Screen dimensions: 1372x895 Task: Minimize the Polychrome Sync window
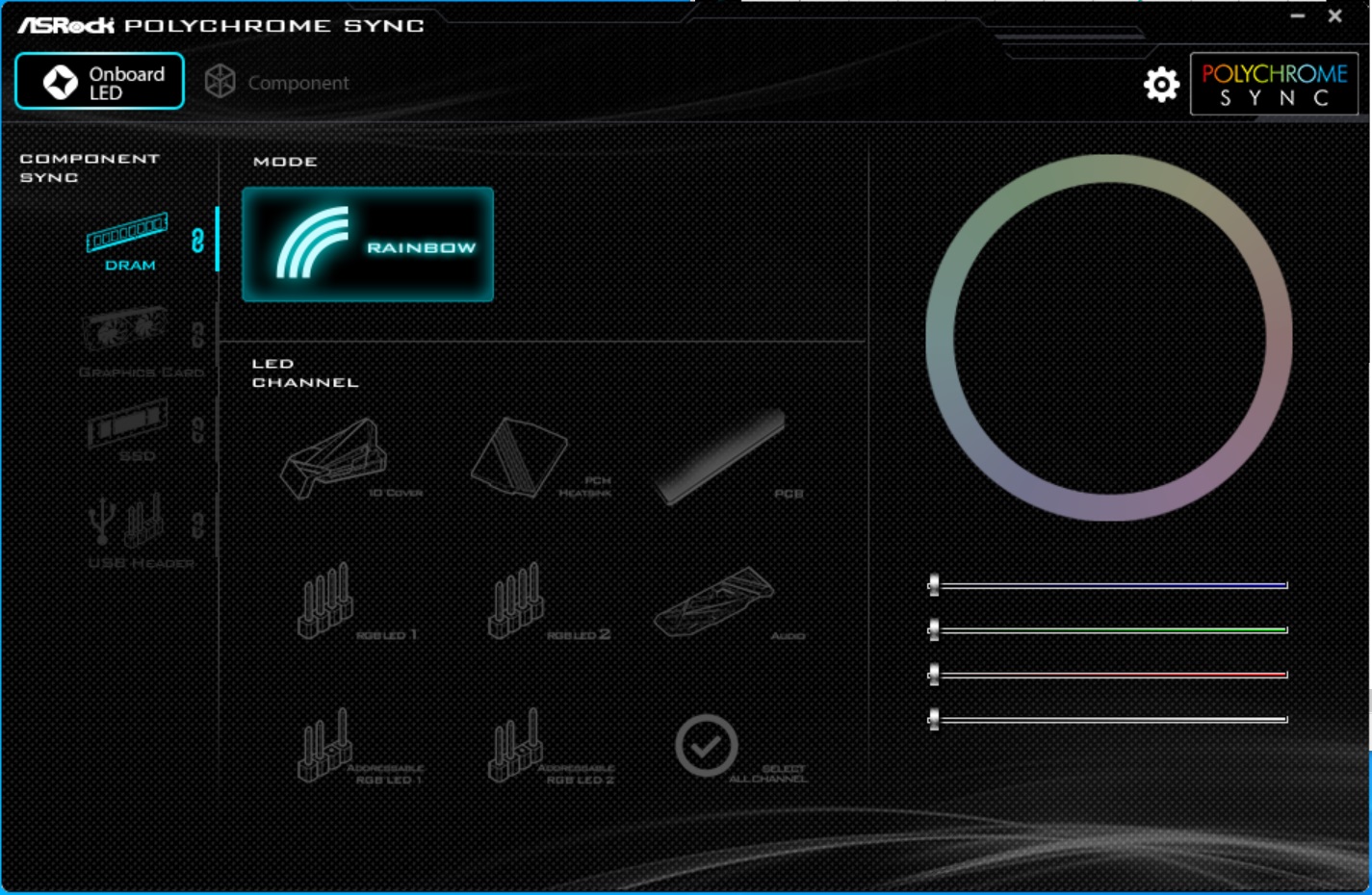pos(1298,16)
